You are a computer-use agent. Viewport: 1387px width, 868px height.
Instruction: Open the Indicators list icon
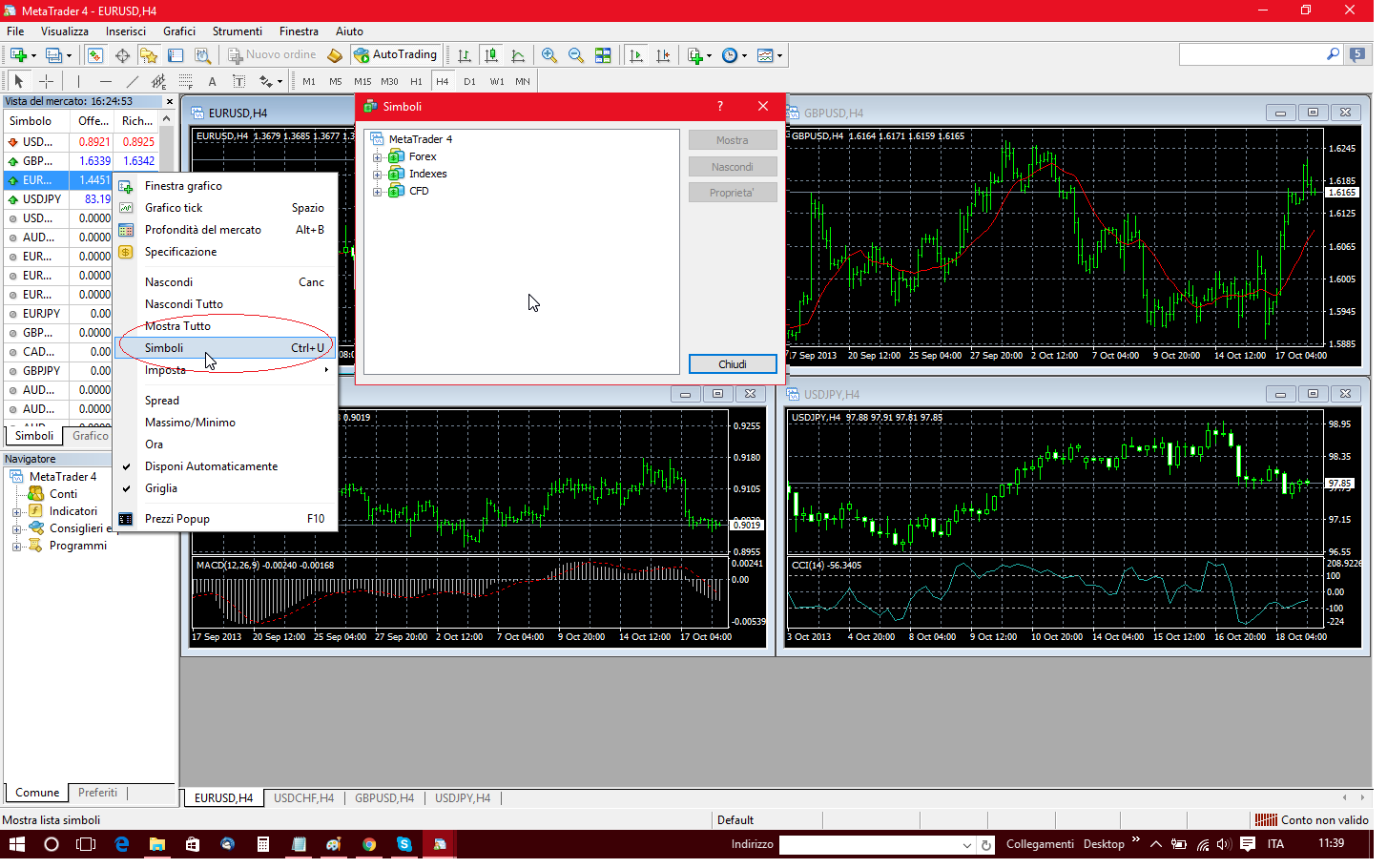click(695, 55)
